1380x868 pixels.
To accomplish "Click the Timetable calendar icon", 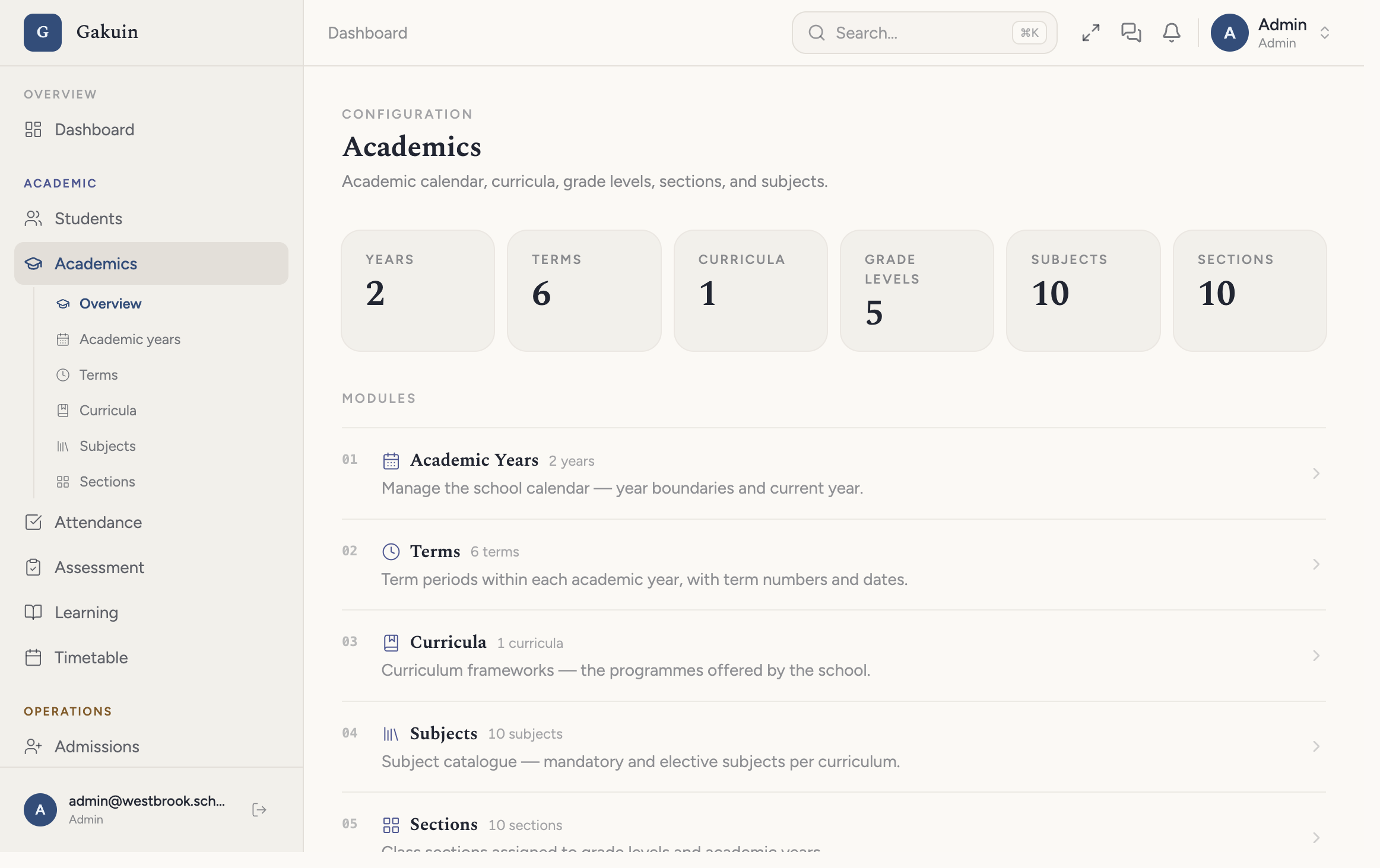I will (33, 657).
